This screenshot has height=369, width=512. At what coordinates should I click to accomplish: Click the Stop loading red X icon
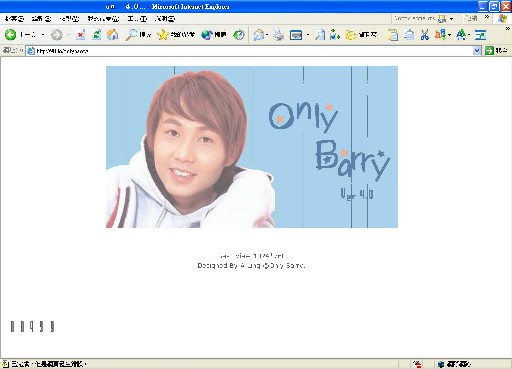pos(80,35)
